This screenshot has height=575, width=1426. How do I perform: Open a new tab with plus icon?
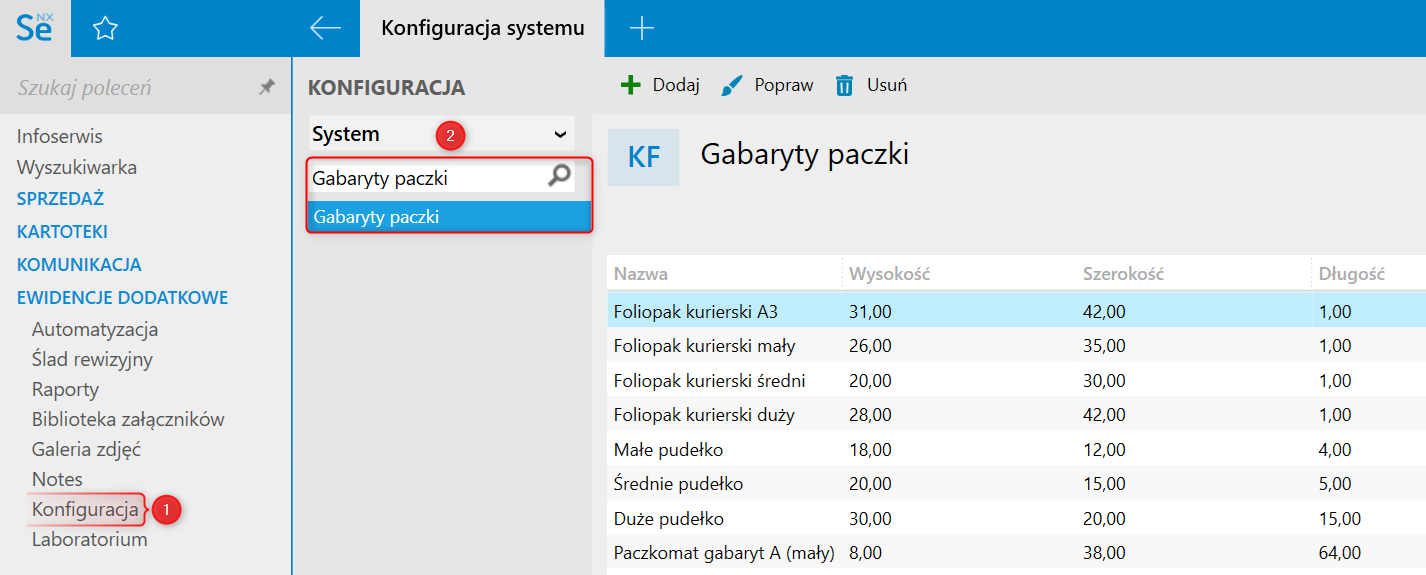coord(641,29)
